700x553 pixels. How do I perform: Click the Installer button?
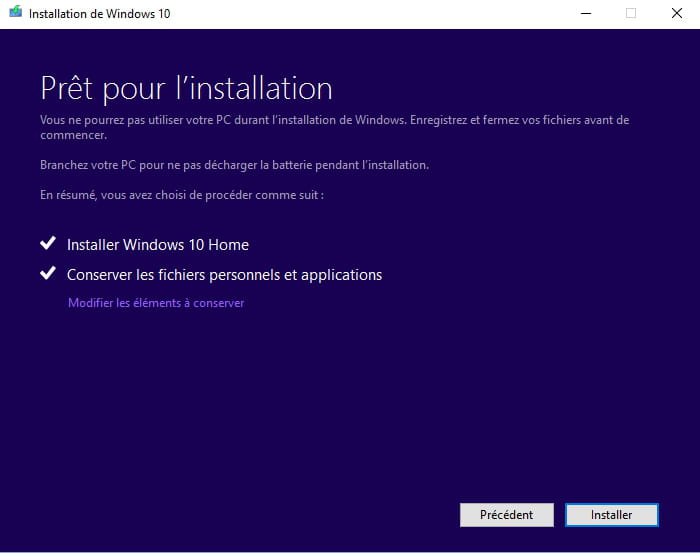(612, 515)
